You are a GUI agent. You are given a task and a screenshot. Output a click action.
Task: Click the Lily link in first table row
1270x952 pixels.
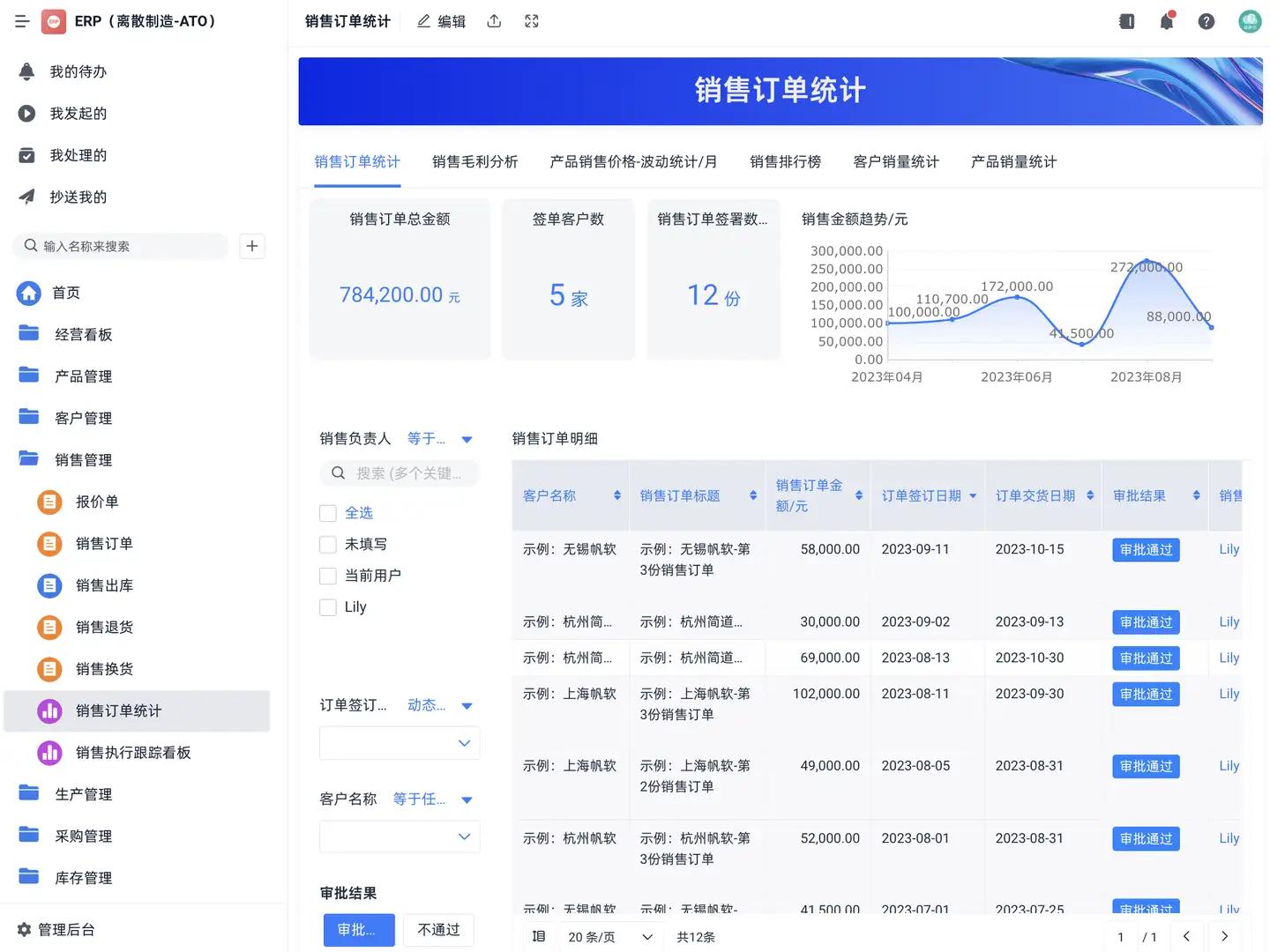(x=1229, y=548)
